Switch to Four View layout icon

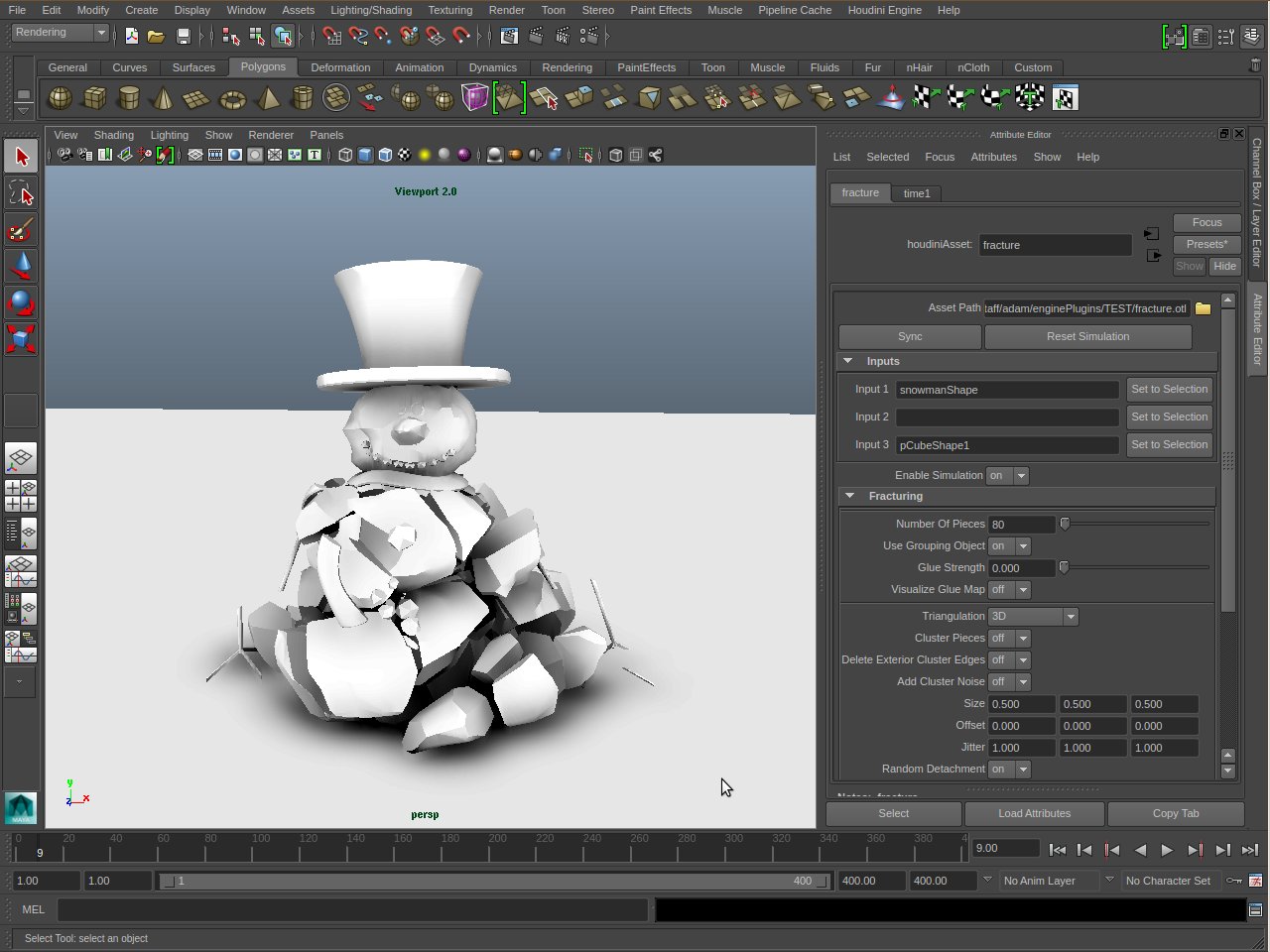20,495
